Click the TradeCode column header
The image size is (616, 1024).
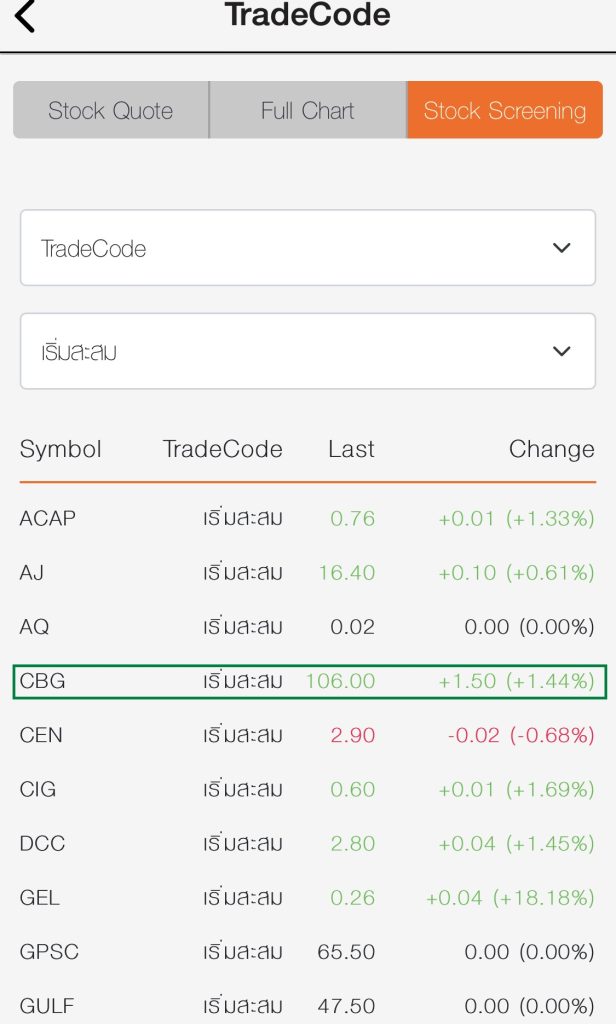tap(223, 449)
